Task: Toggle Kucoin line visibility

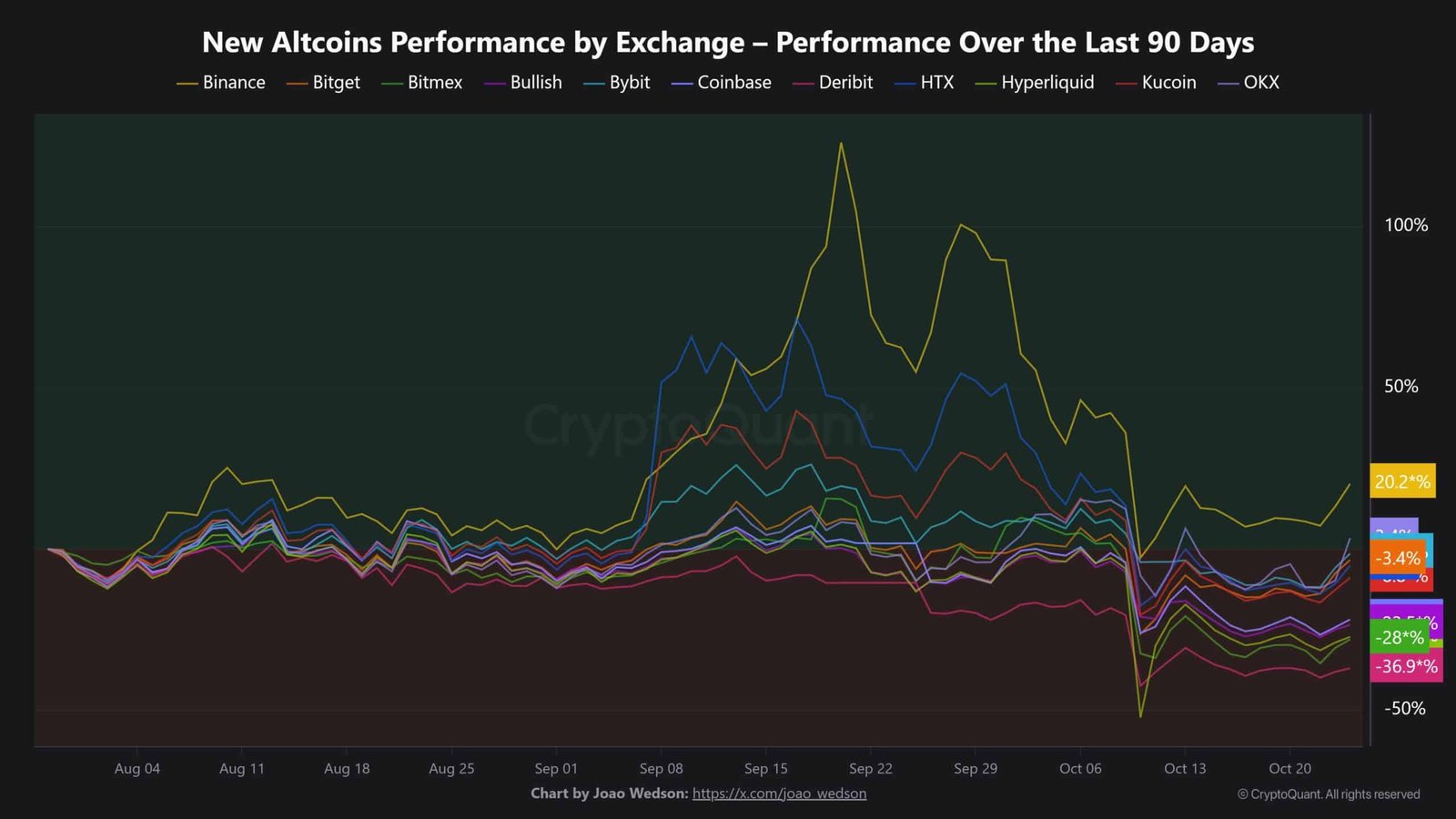Action: pyautogui.click(x=1156, y=83)
